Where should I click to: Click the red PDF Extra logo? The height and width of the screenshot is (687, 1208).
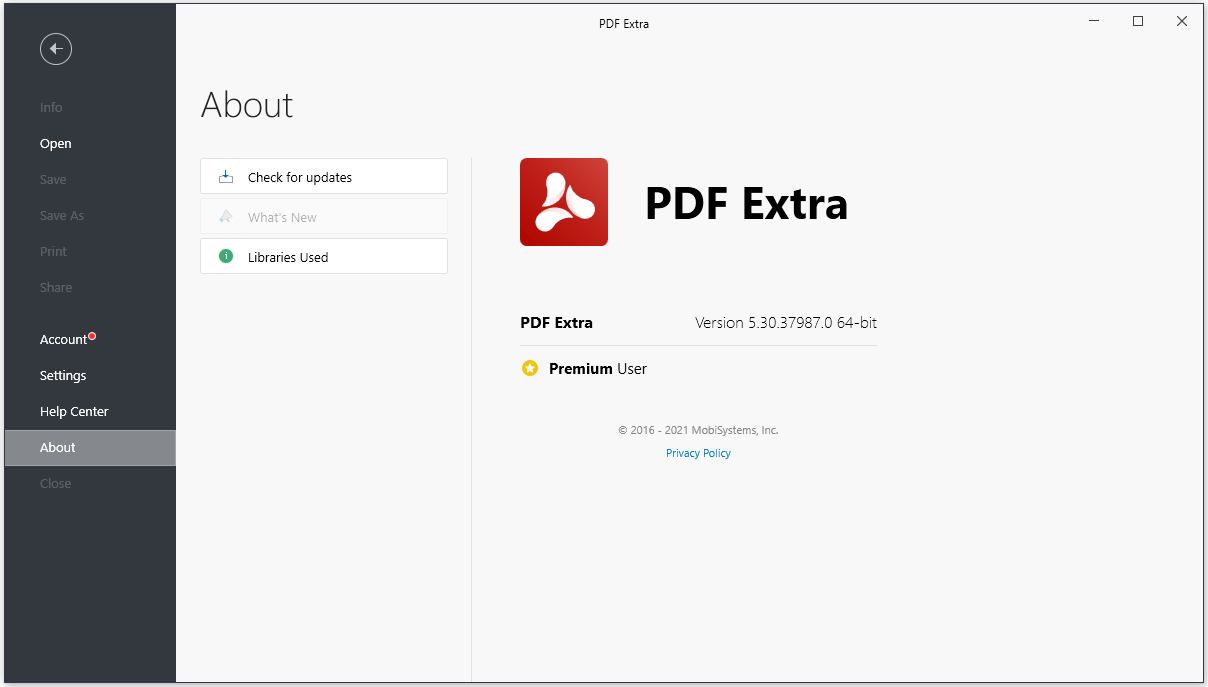[x=564, y=202]
